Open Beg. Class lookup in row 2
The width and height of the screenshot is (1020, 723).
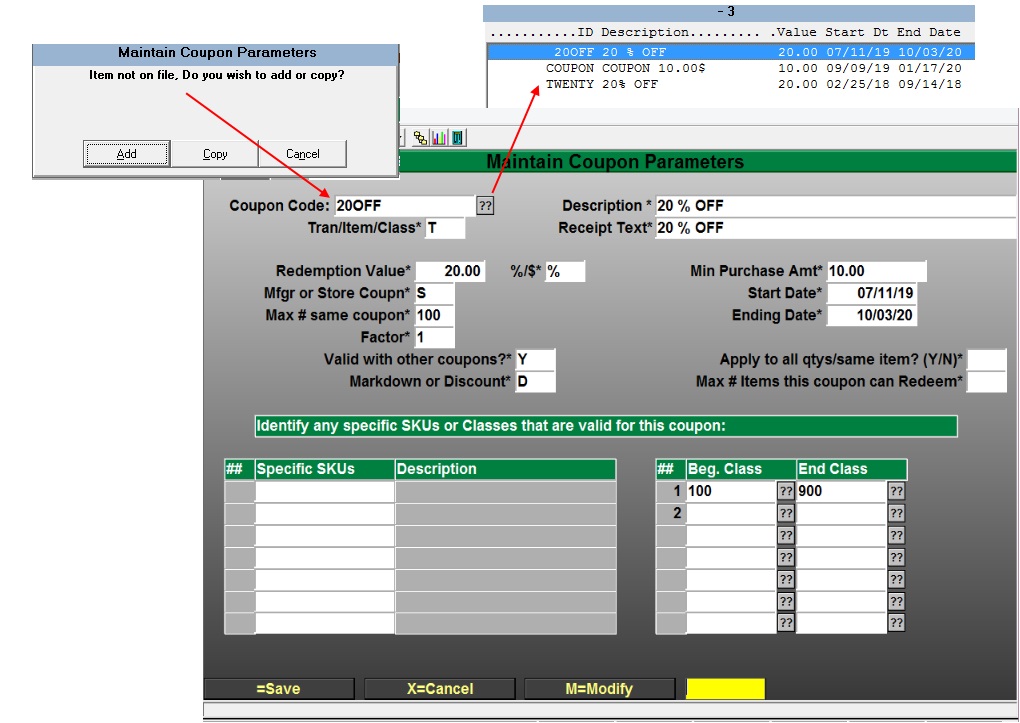(786, 513)
